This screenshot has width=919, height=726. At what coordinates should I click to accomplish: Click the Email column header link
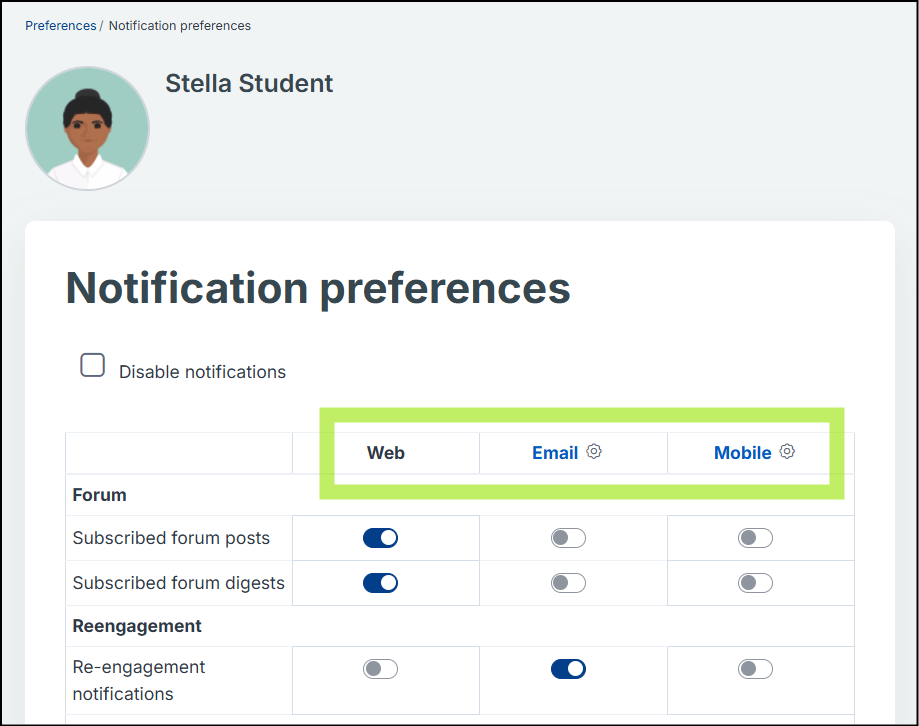click(554, 453)
